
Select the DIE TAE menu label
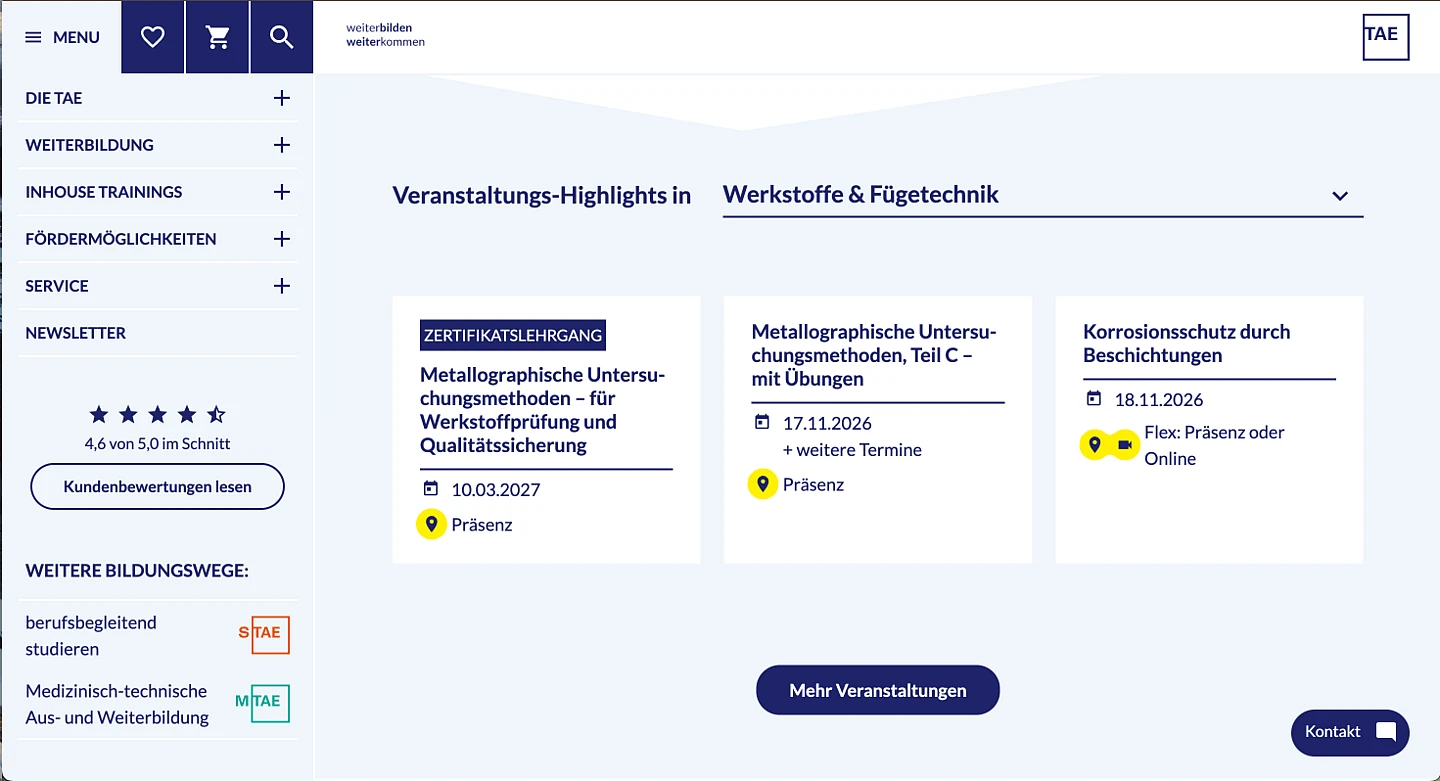click(x=54, y=98)
